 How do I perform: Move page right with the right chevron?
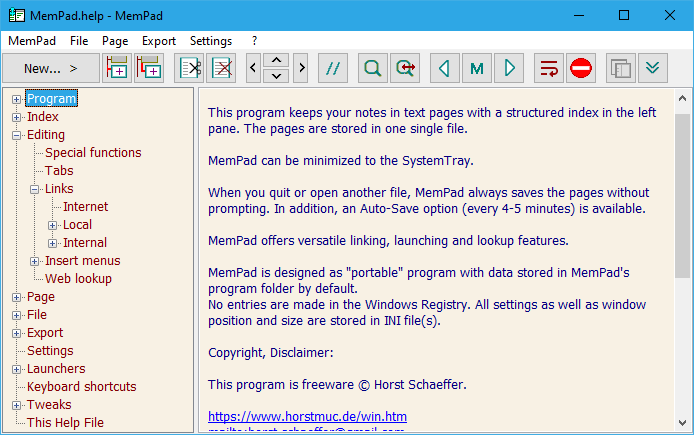301,68
